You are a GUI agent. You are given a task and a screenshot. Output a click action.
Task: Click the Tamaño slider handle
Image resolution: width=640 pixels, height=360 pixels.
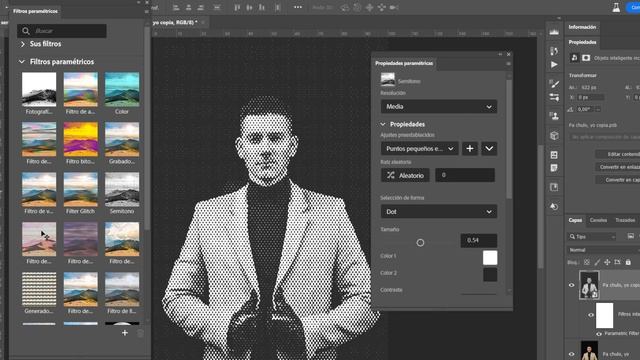(420, 243)
